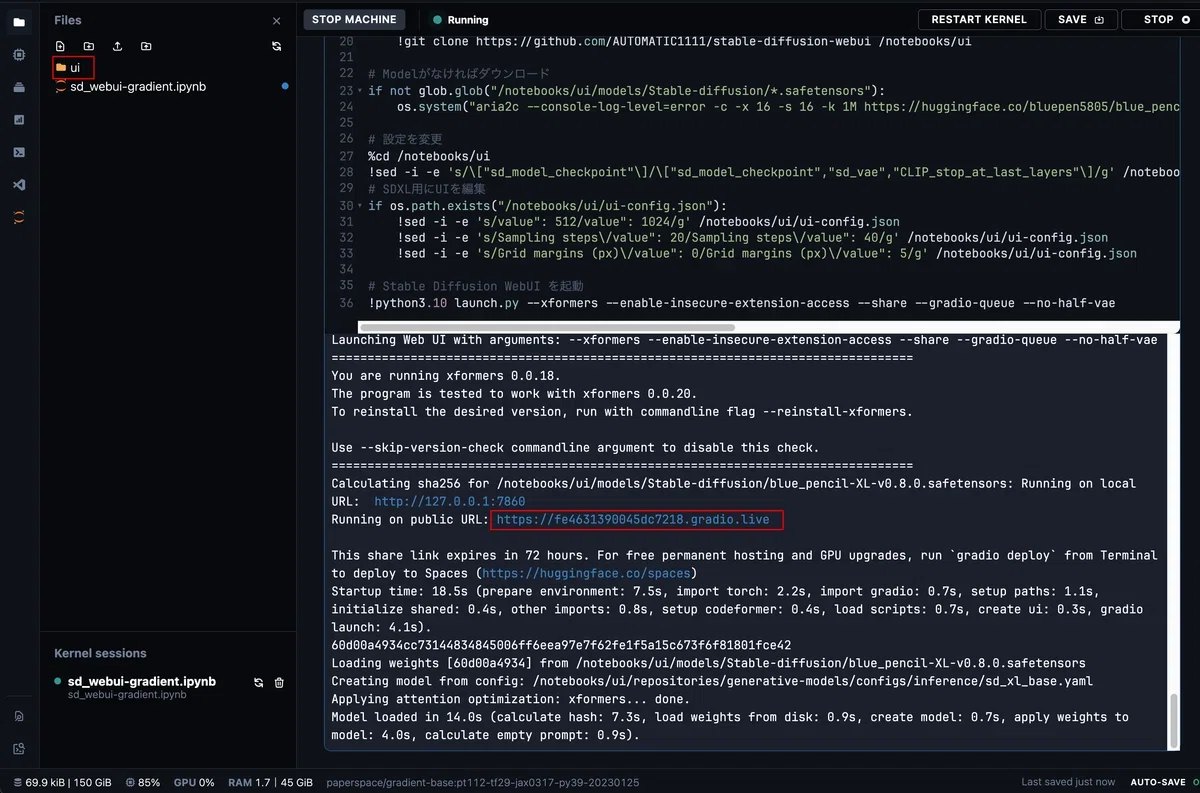
Task: Click the RAM usage status entry
Action: [x=271, y=782]
